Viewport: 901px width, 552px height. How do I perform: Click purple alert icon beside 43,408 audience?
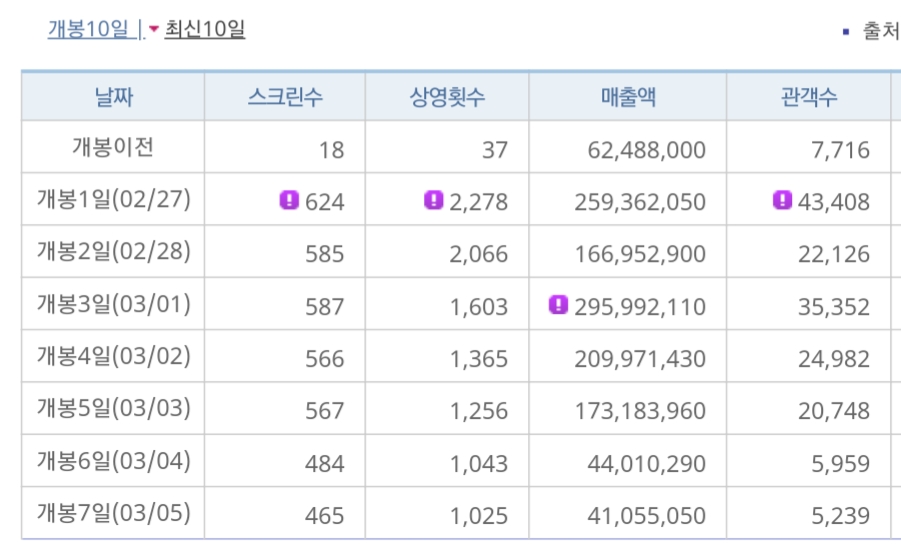(782, 201)
